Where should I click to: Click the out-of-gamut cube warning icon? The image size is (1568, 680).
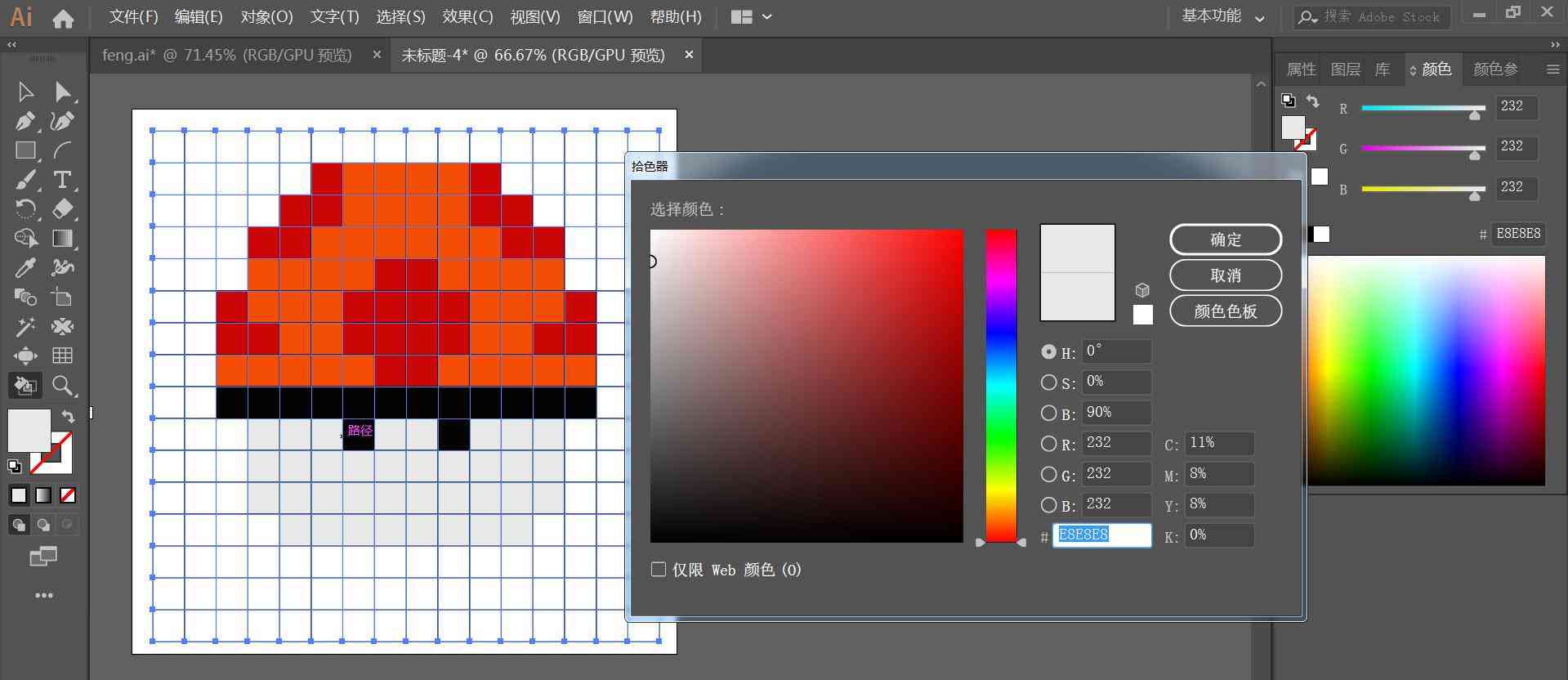coord(1142,290)
